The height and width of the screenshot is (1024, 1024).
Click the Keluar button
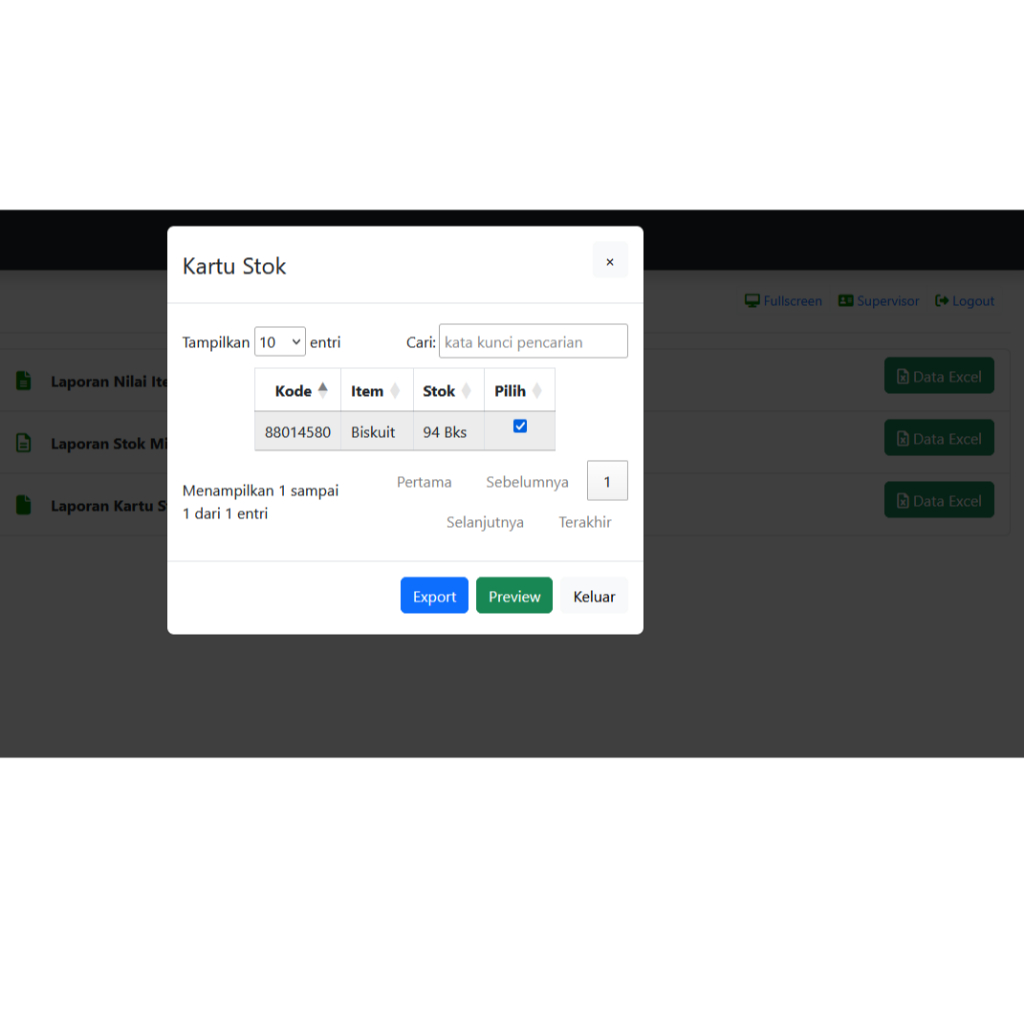click(x=594, y=596)
